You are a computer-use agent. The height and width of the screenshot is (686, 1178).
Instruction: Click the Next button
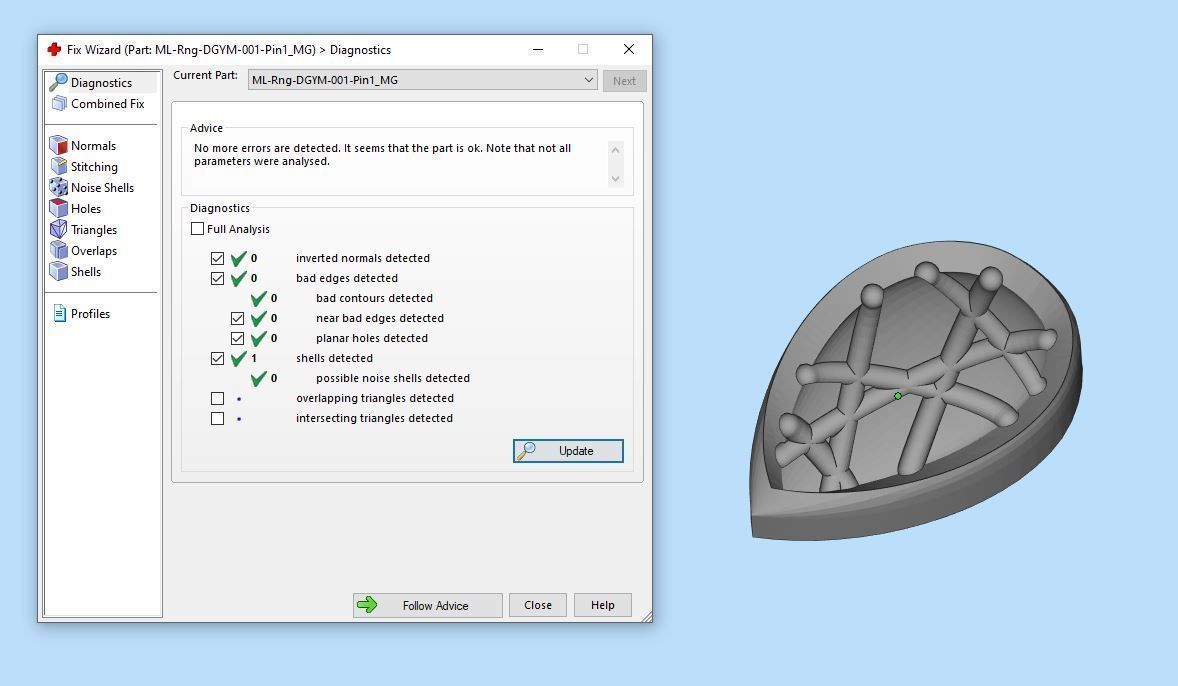coord(624,80)
